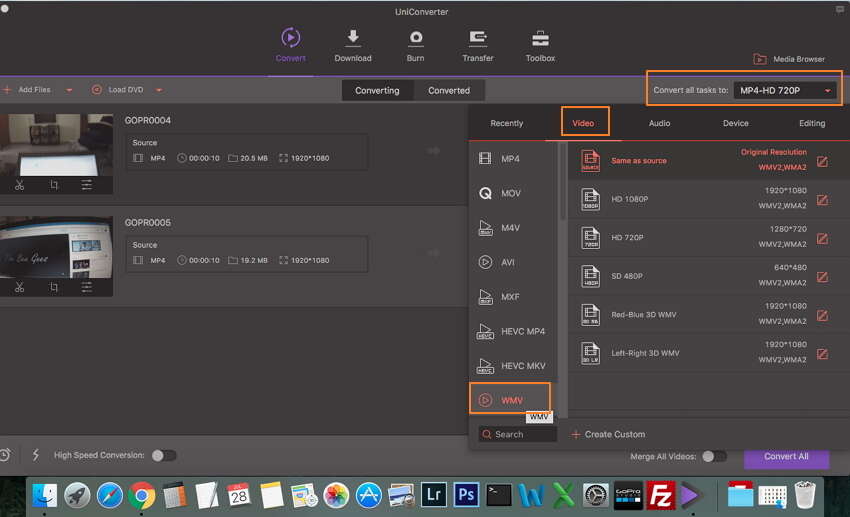This screenshot has height=517, width=850.
Task: Click the lightning bolt high speed icon
Action: [x=36, y=455]
